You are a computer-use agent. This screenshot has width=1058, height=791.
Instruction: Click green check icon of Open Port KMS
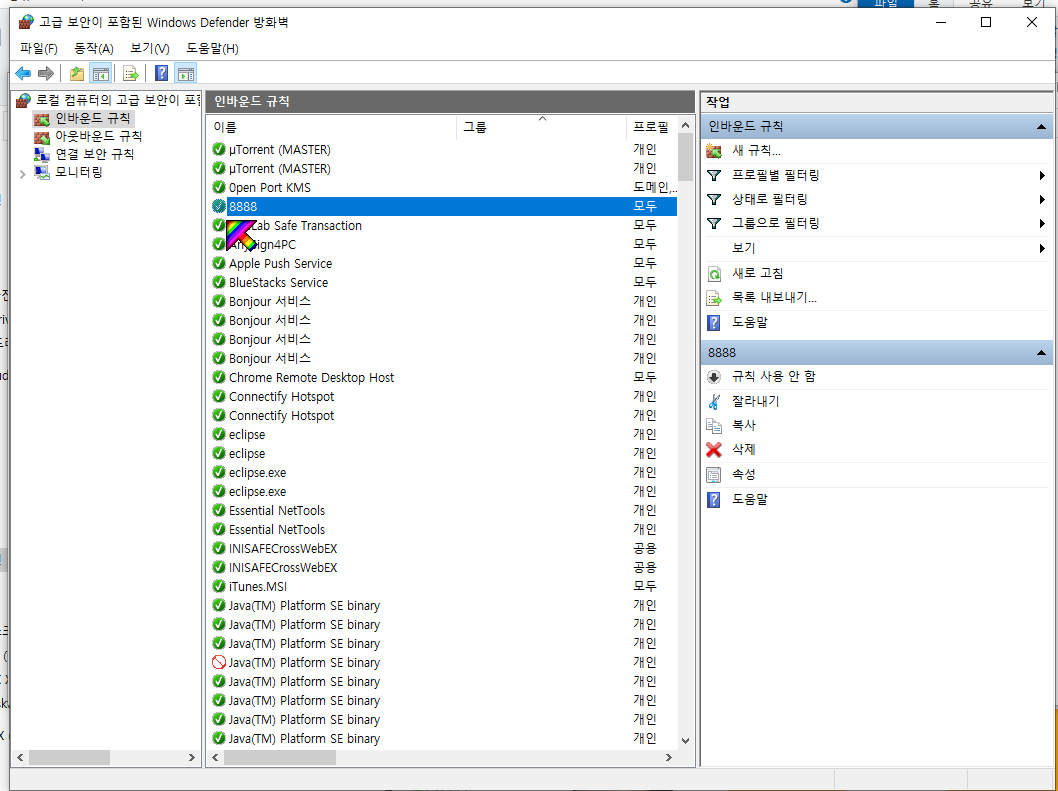[x=219, y=187]
